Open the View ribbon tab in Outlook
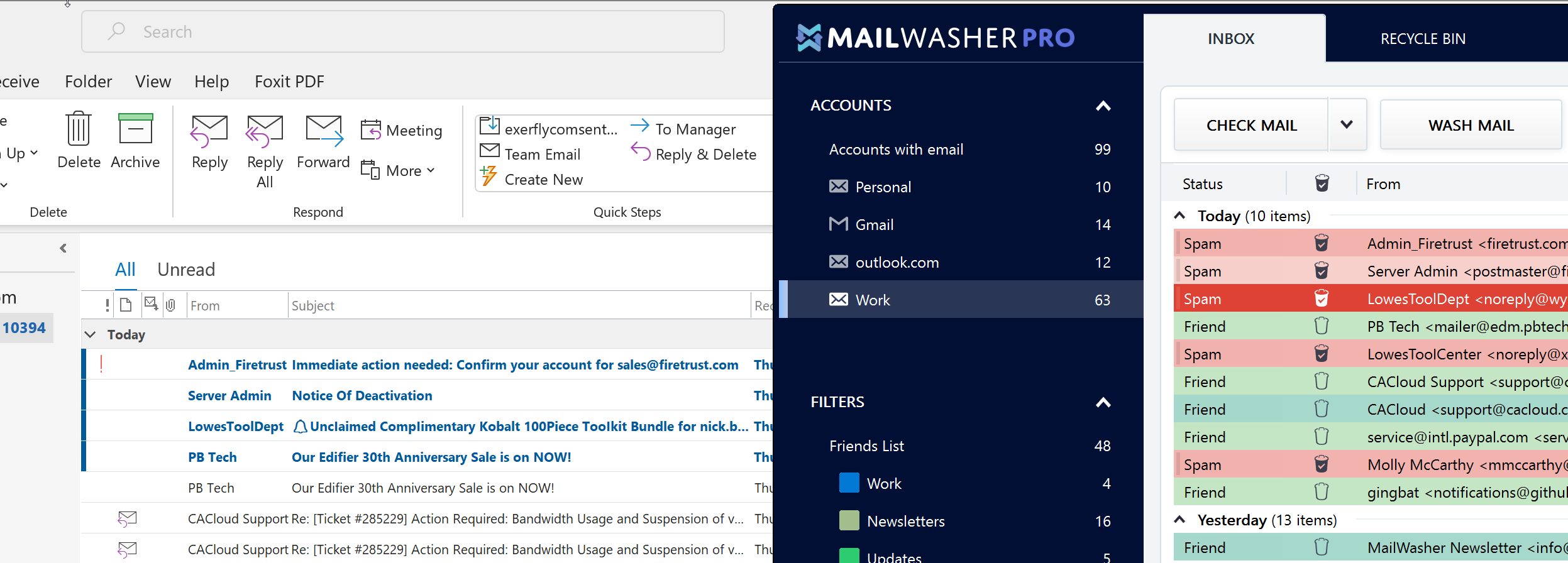Viewport: 1568px width, 563px height. [153, 82]
